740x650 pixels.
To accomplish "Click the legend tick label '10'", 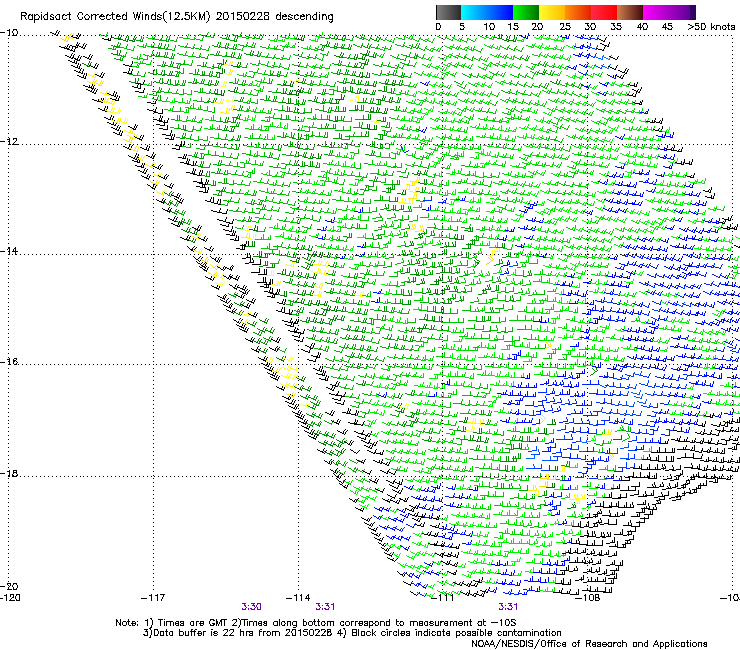I will point(489,26).
